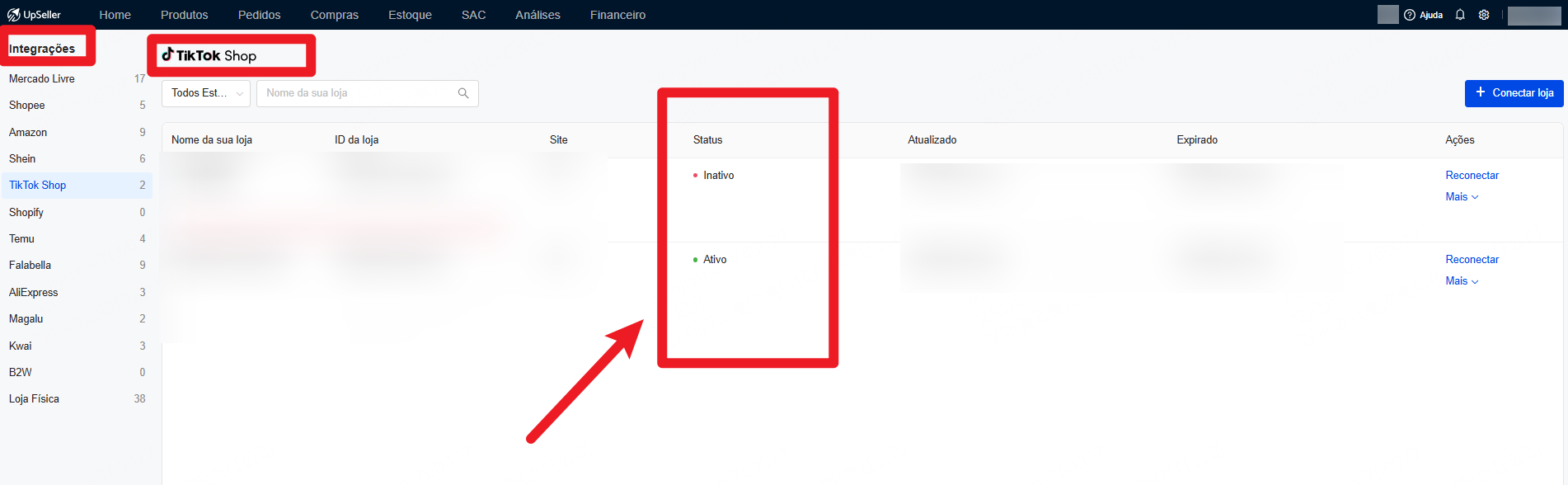Open the Pedidos menu
1568x485 pixels.
[x=259, y=15]
